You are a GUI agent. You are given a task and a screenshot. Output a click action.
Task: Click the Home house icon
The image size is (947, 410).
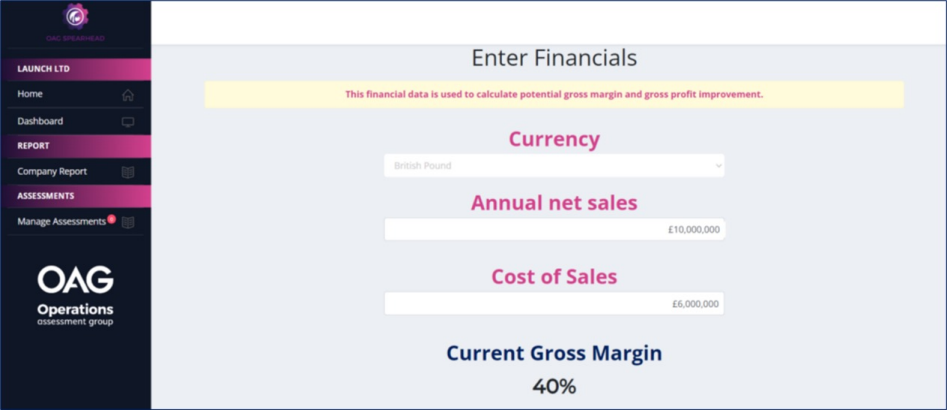pos(128,95)
